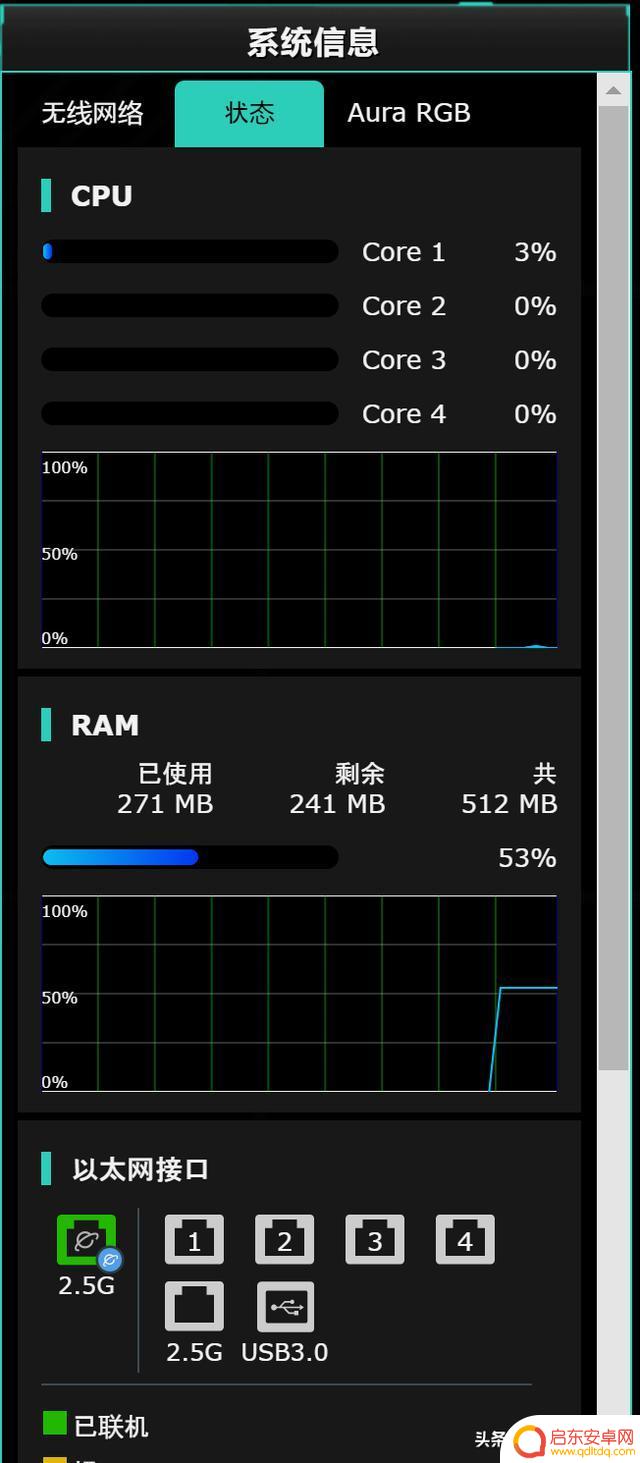Open the Aura RGB tab

point(409,113)
